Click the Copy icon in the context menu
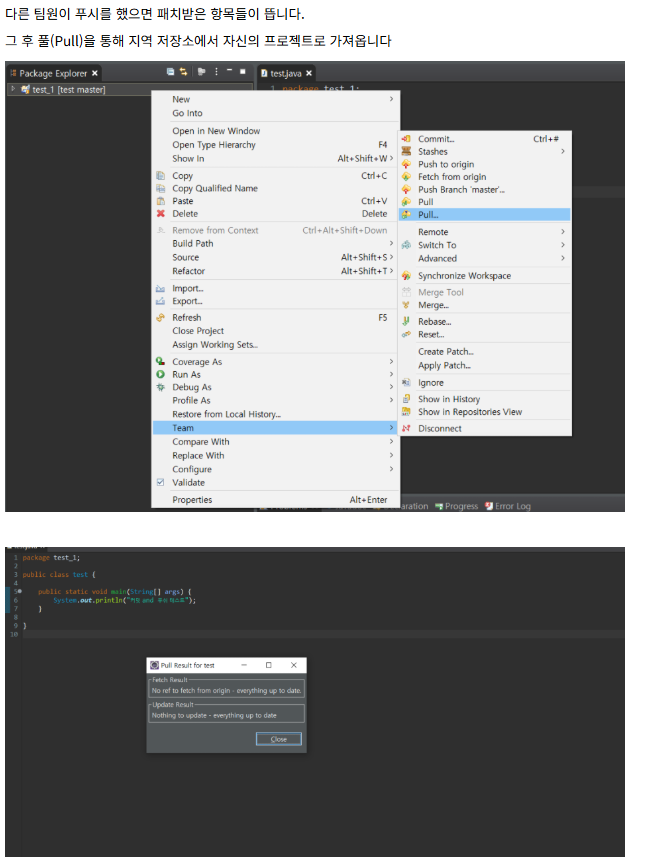The width and height of the screenshot is (662, 865). coord(161,175)
